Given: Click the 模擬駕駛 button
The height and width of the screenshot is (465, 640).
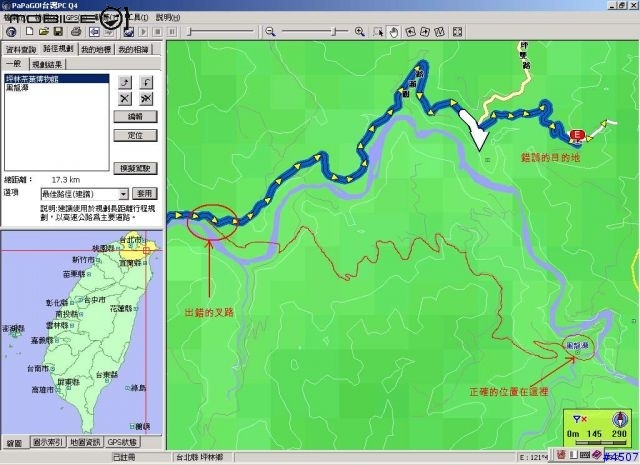Looking at the screenshot, I should (135, 168).
